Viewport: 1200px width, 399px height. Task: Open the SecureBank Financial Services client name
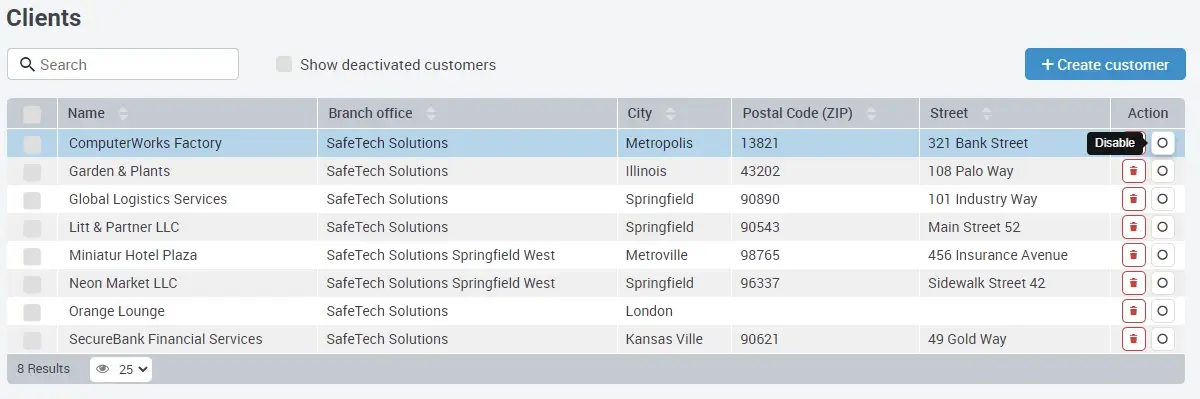click(x=166, y=339)
